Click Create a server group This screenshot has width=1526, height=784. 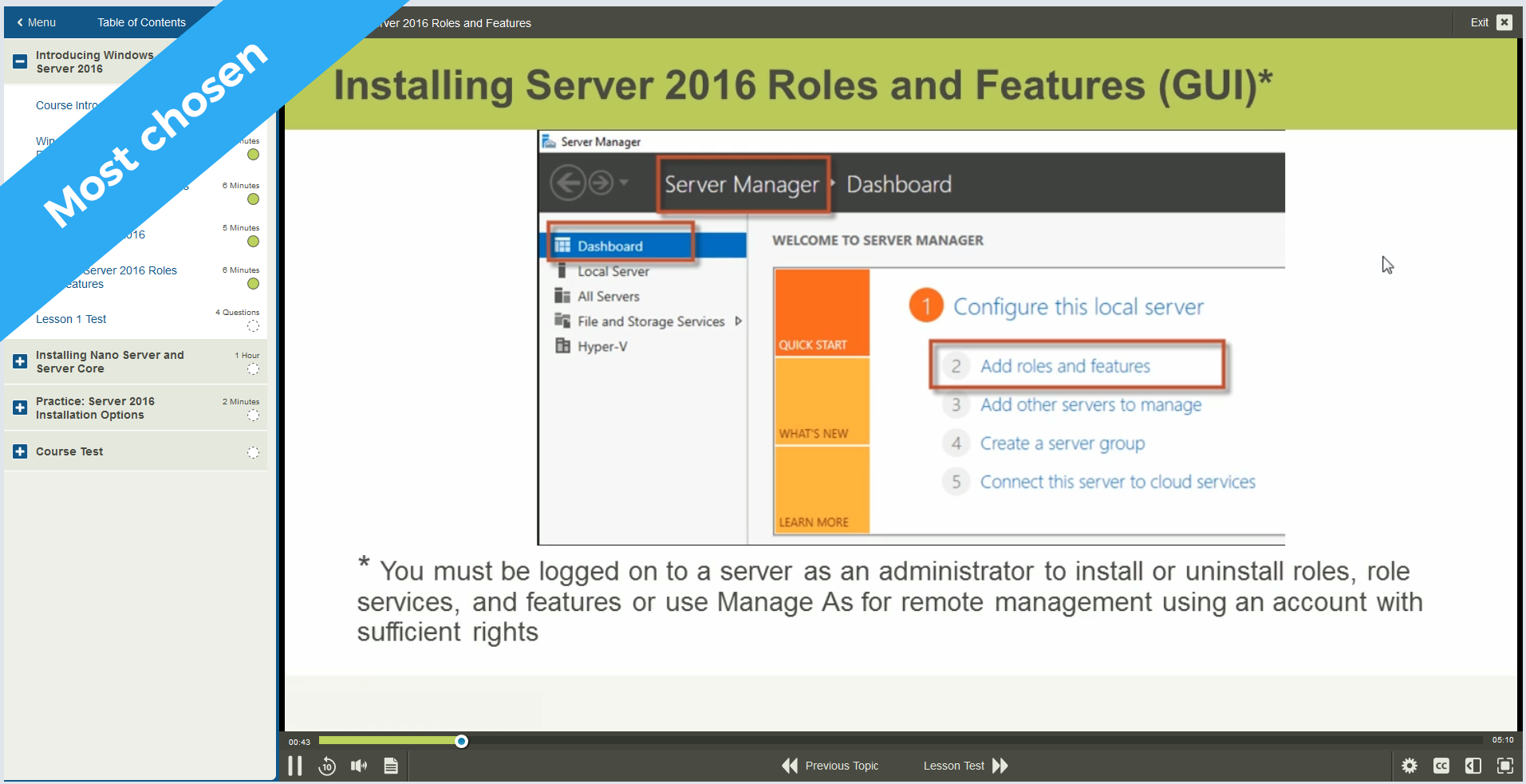click(x=1063, y=443)
